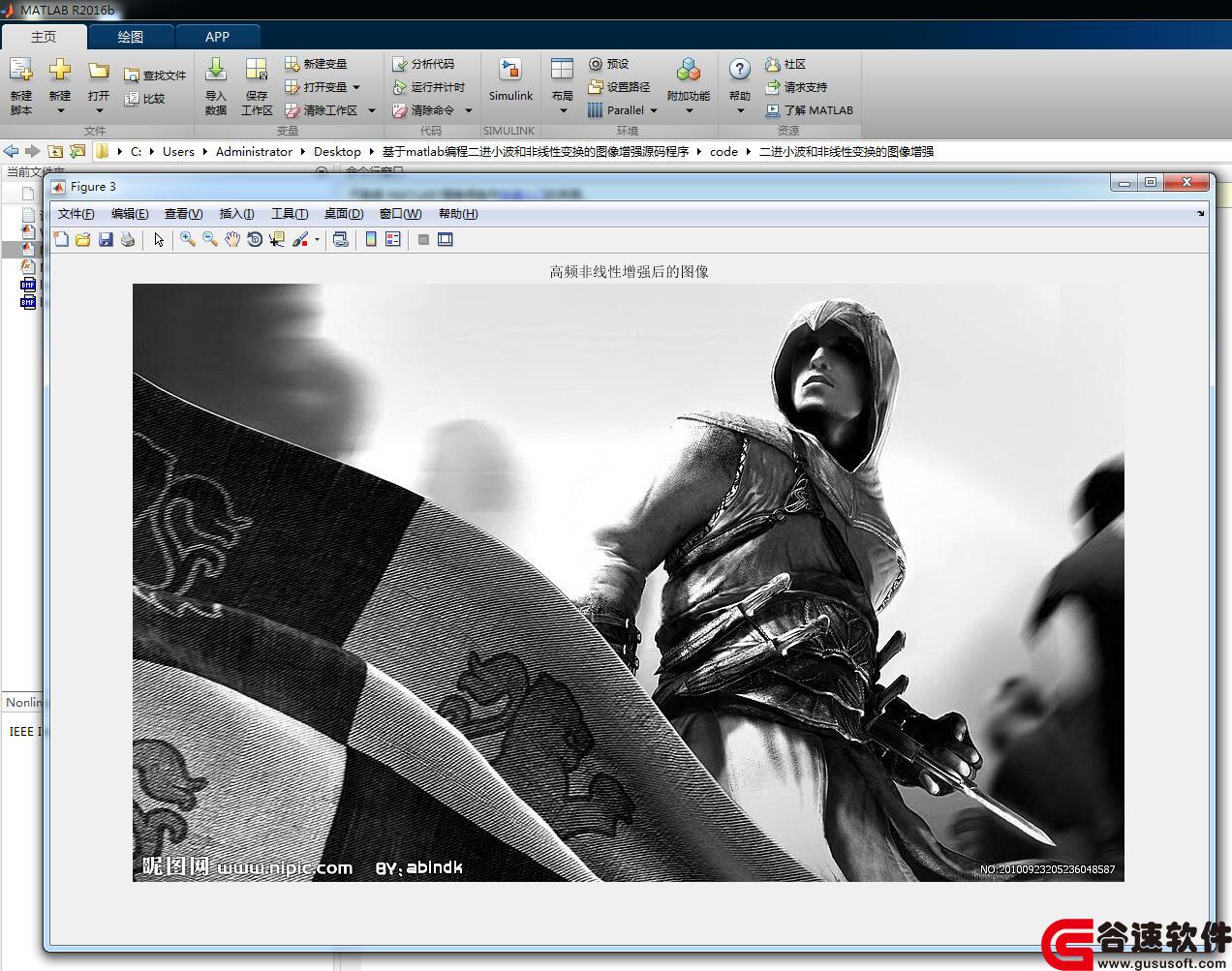The height and width of the screenshot is (971, 1232).
Task: Click the Link Plot icon
Action: click(341, 239)
